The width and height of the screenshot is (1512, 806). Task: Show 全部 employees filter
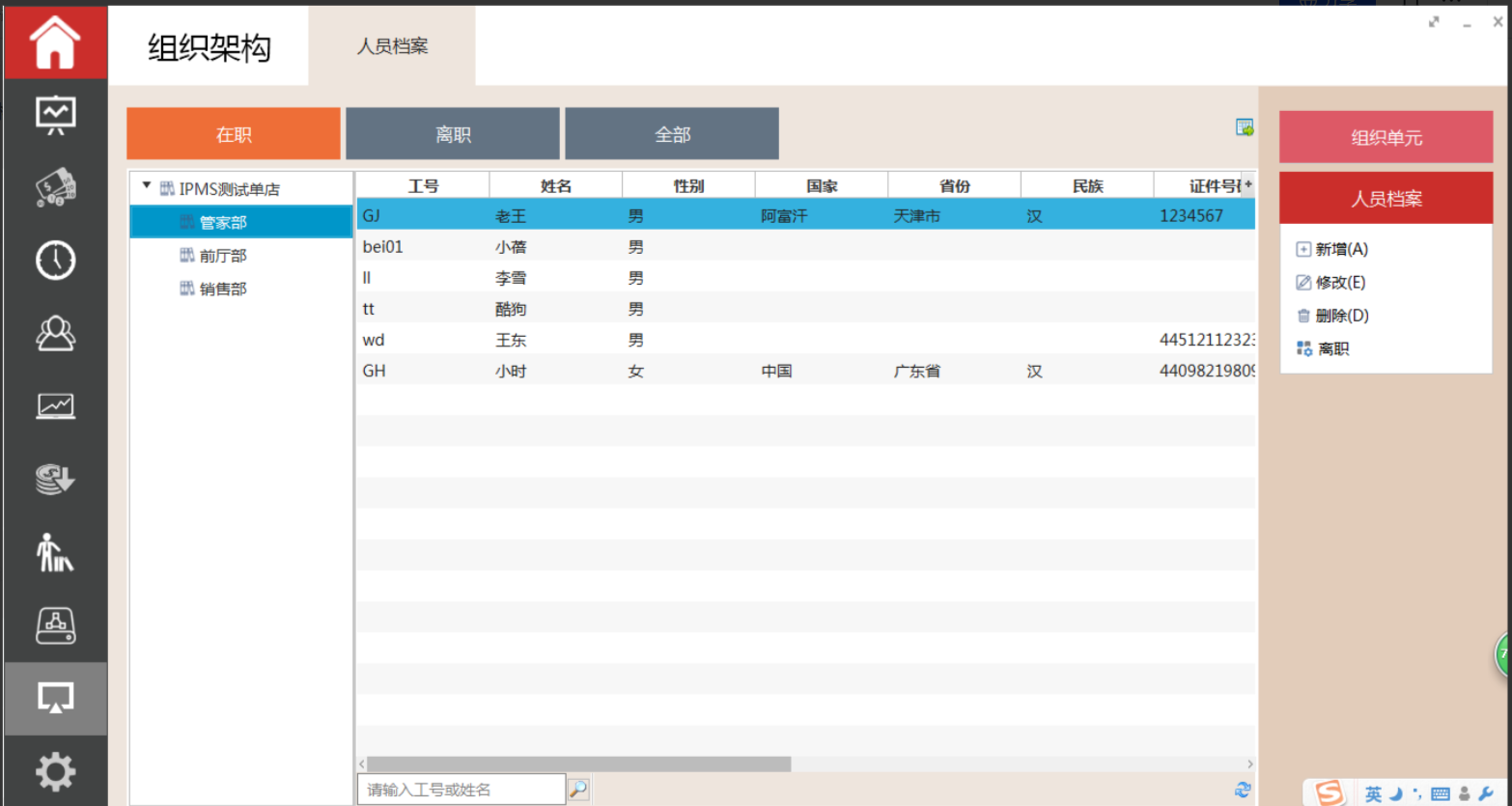[x=672, y=134]
